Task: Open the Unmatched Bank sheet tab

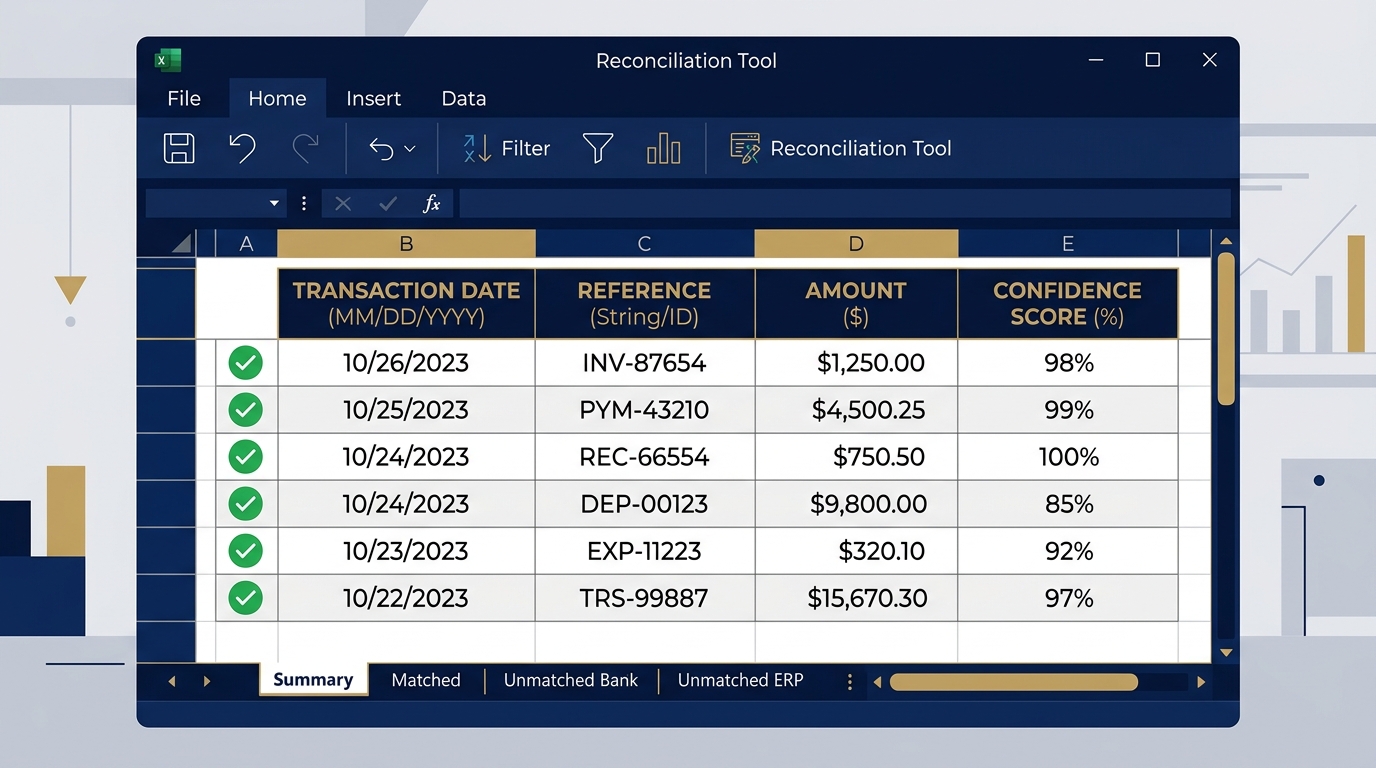Action: click(571, 680)
